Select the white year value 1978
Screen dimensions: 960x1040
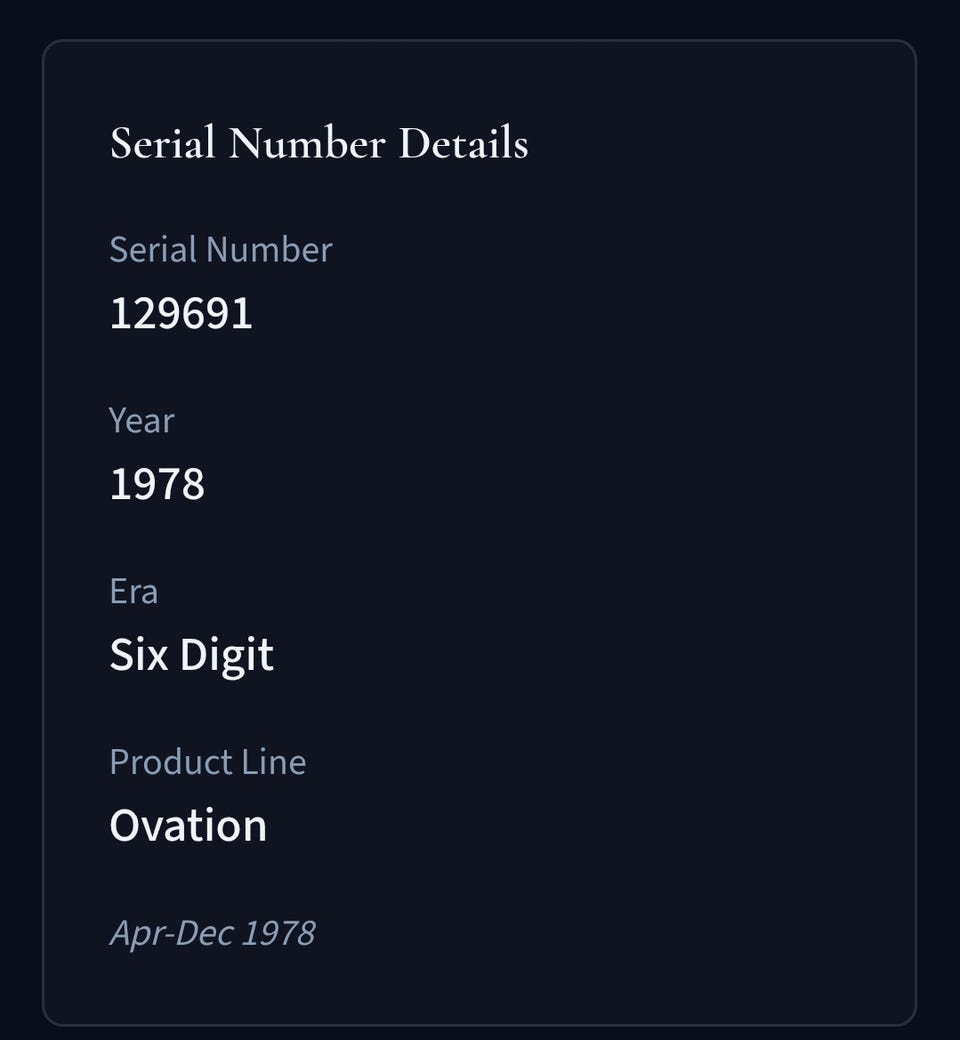point(157,485)
